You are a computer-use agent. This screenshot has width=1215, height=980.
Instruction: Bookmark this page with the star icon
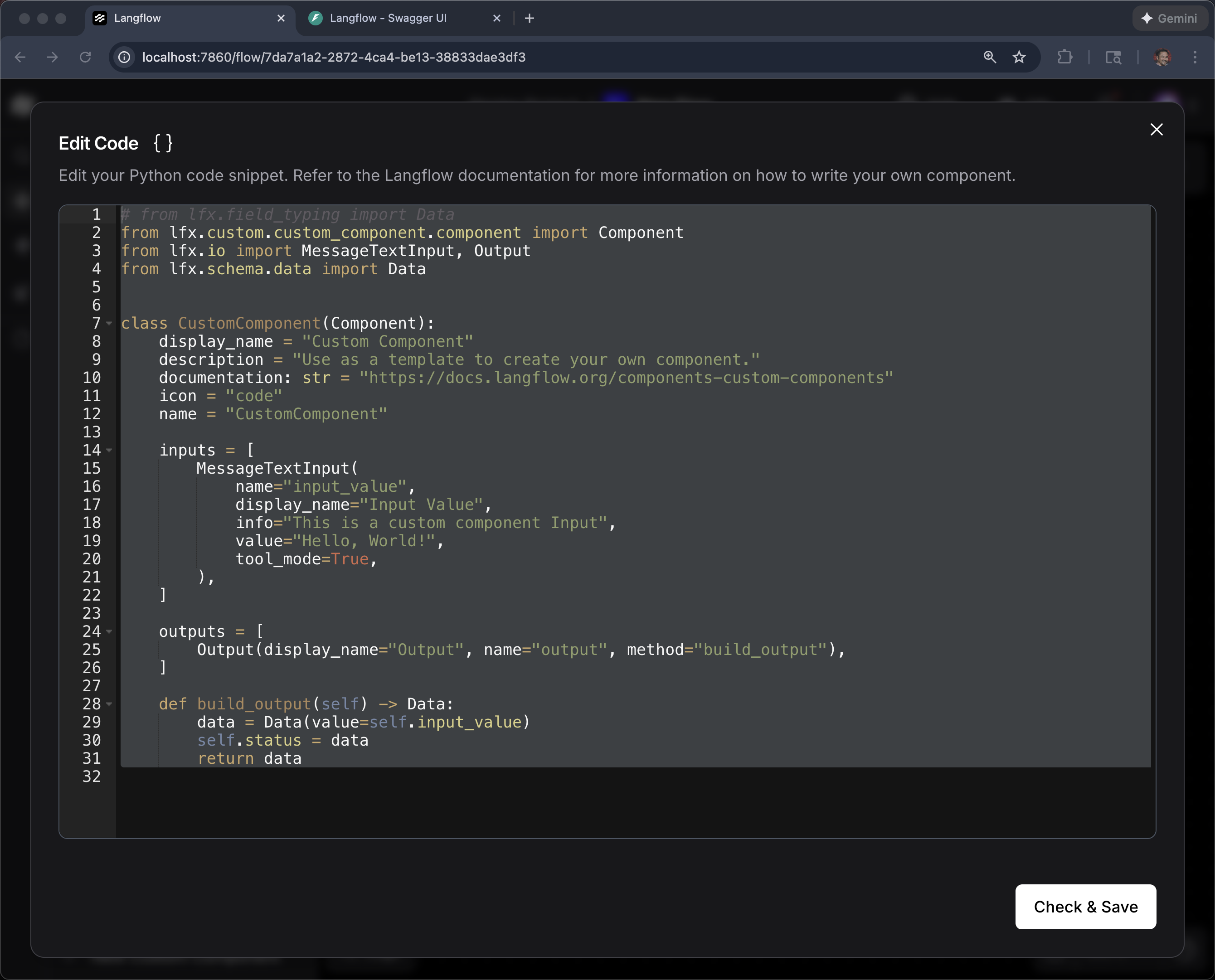pos(1019,57)
